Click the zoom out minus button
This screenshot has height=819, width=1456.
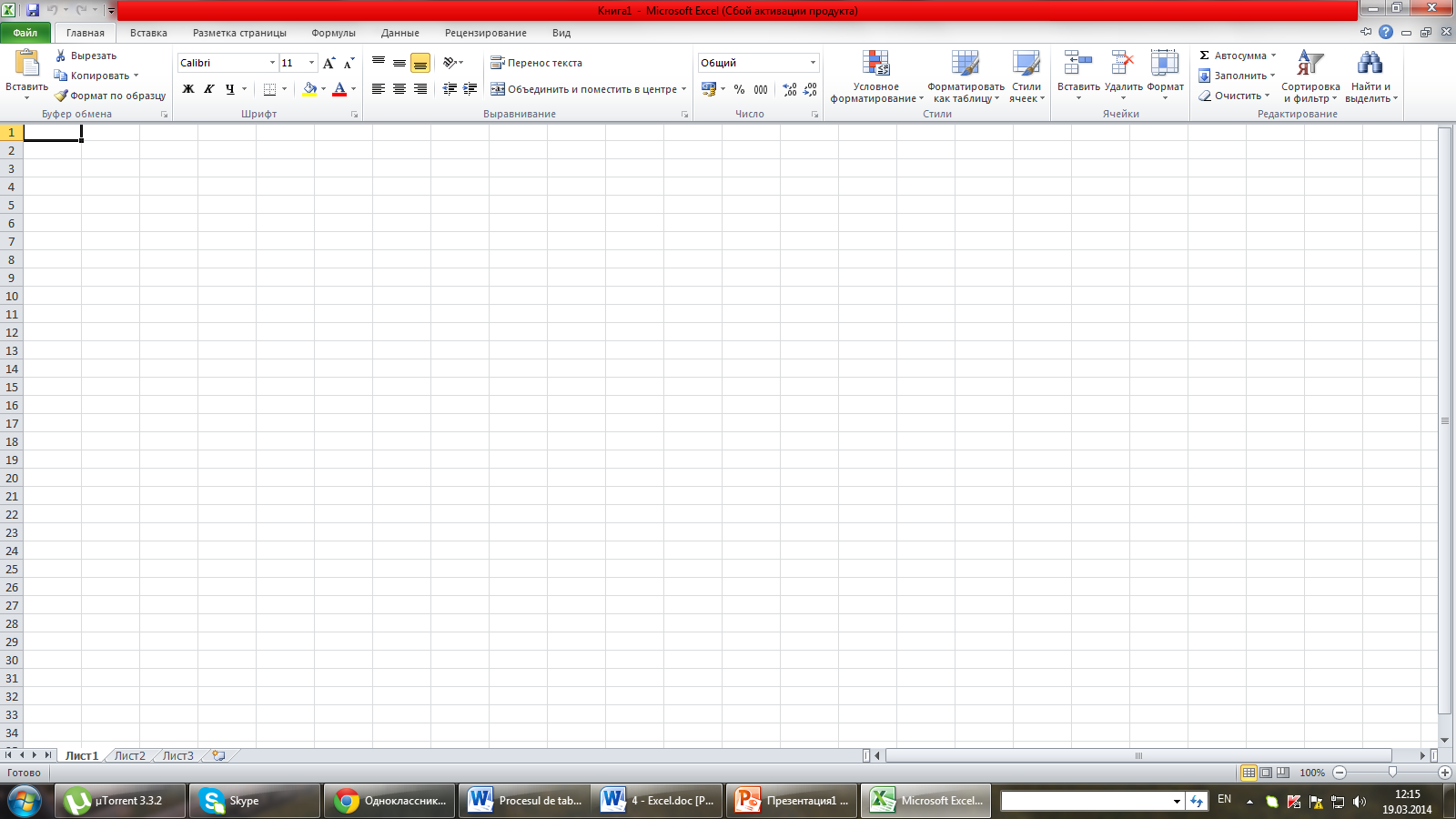[x=1340, y=773]
